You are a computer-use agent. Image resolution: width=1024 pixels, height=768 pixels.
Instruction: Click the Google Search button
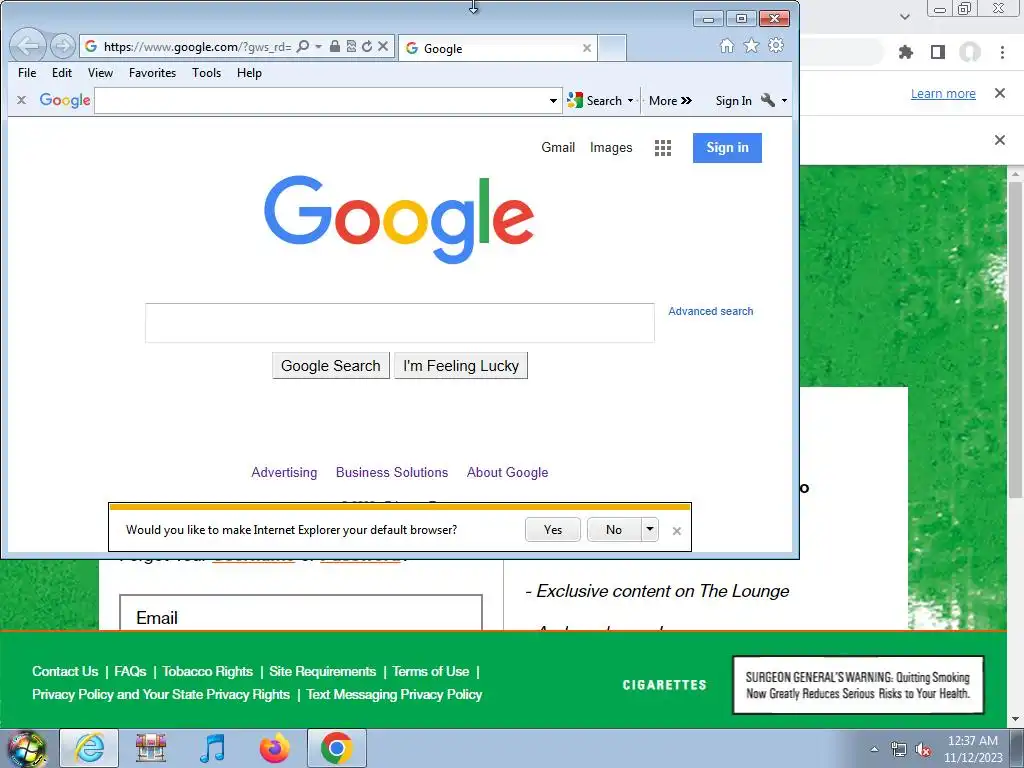(x=330, y=366)
